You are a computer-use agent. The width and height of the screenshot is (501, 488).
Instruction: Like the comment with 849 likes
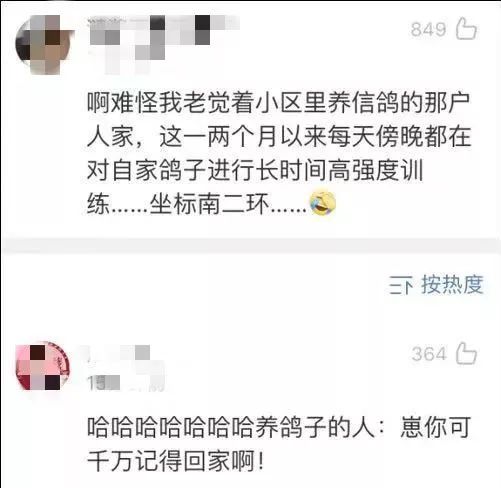point(466,29)
